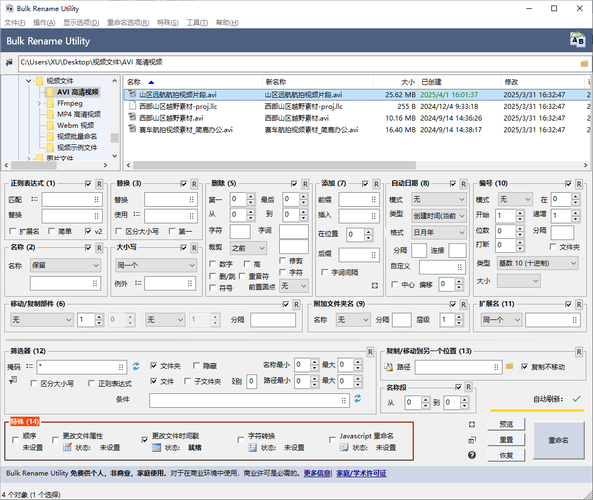Uncheck the 复制不移动 checkbox
Image resolution: width=593 pixels, height=500 pixels.
(525, 366)
